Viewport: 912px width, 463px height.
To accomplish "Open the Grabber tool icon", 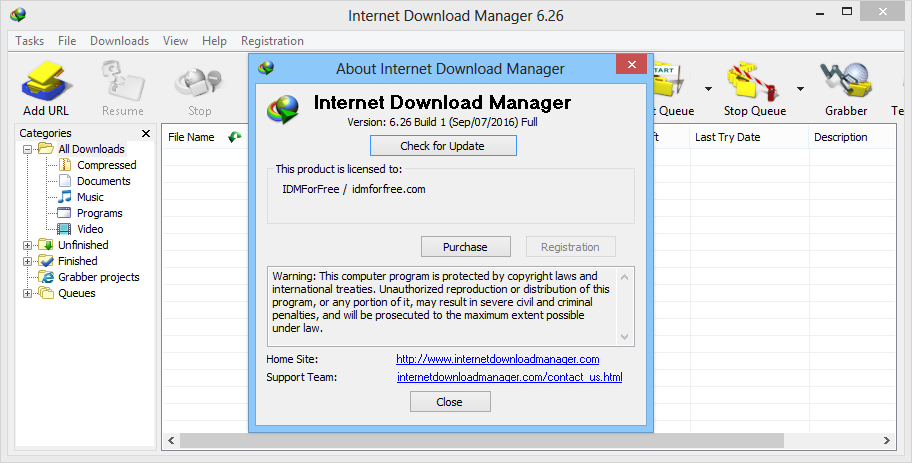I will point(846,80).
